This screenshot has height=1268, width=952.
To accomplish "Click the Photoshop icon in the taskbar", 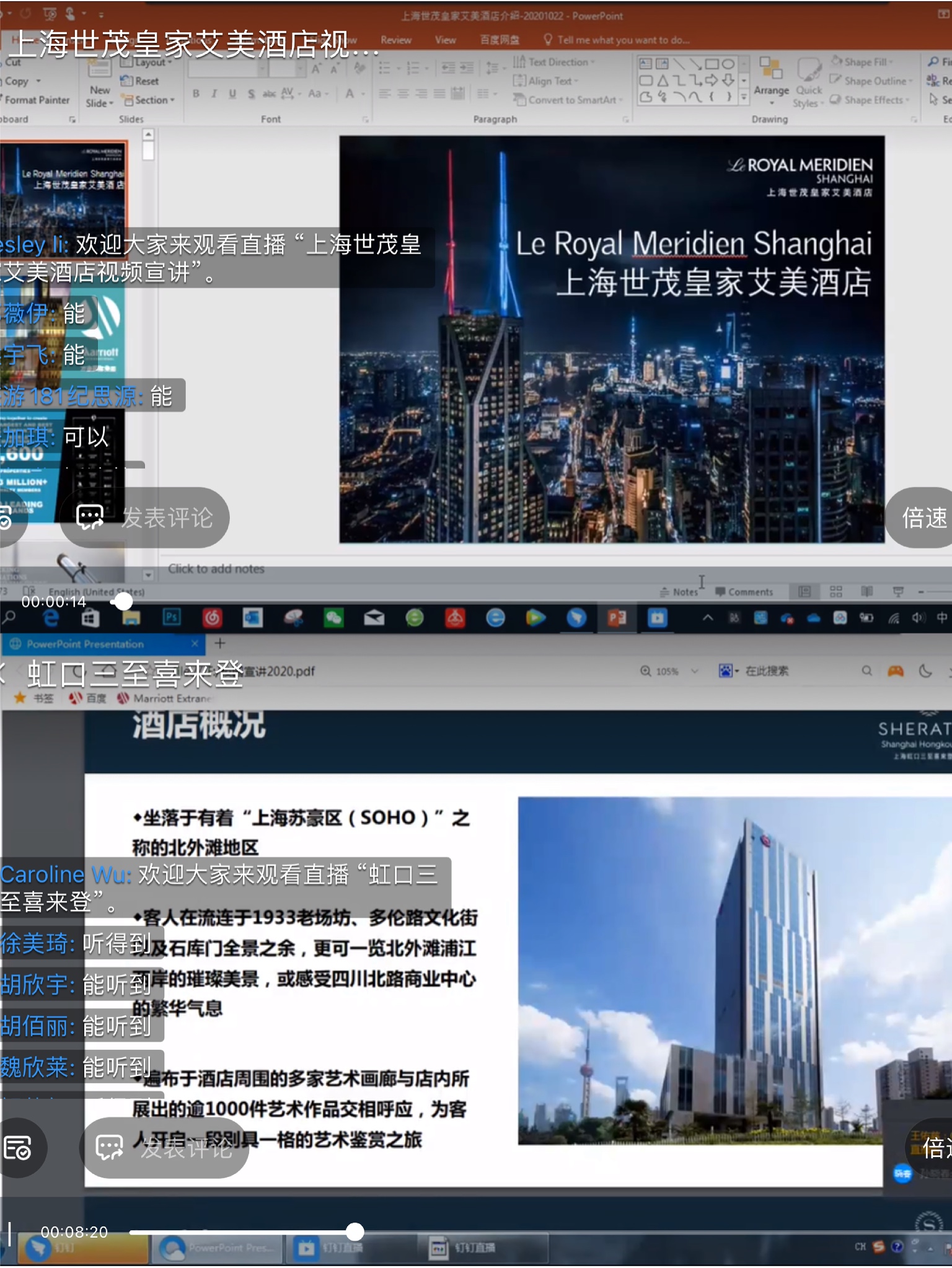I will click(172, 617).
